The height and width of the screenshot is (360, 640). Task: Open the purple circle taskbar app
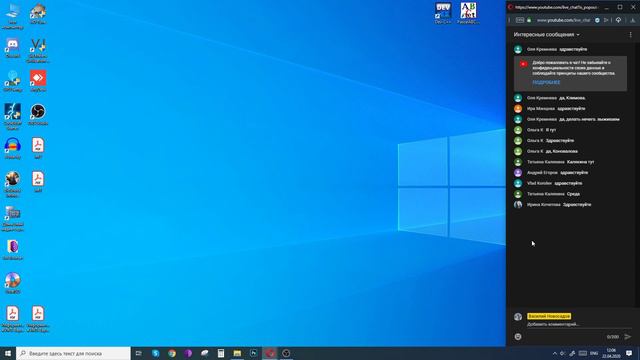coord(188,353)
